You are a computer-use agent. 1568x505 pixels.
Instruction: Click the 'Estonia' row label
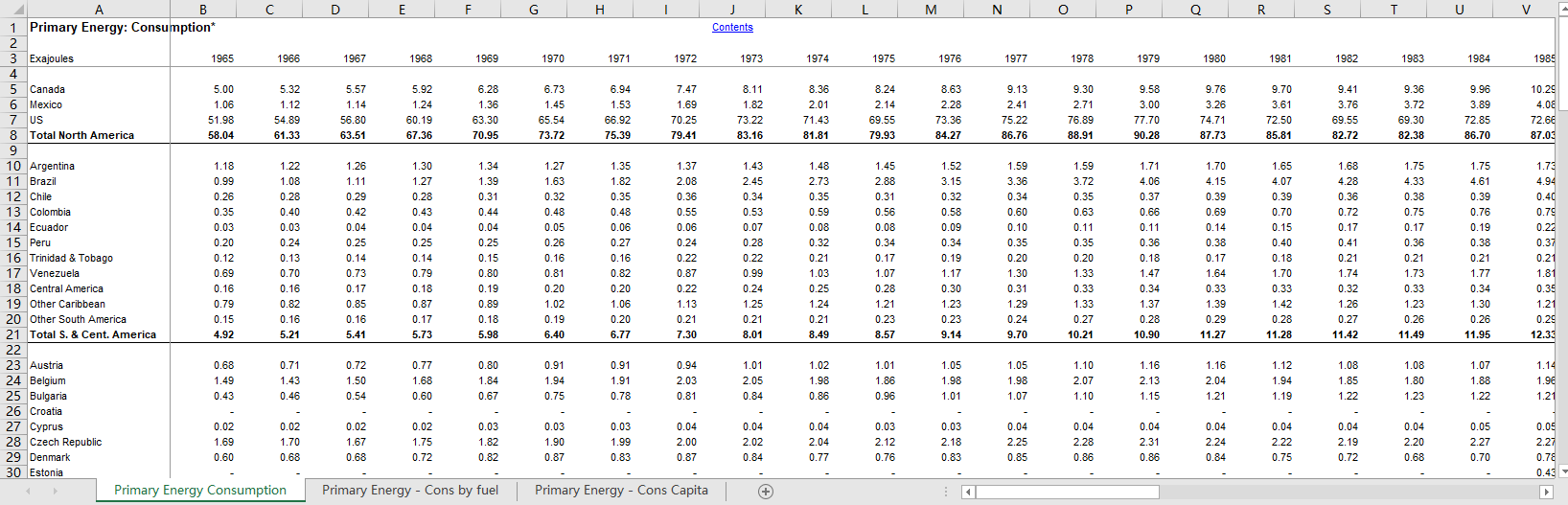[46, 472]
